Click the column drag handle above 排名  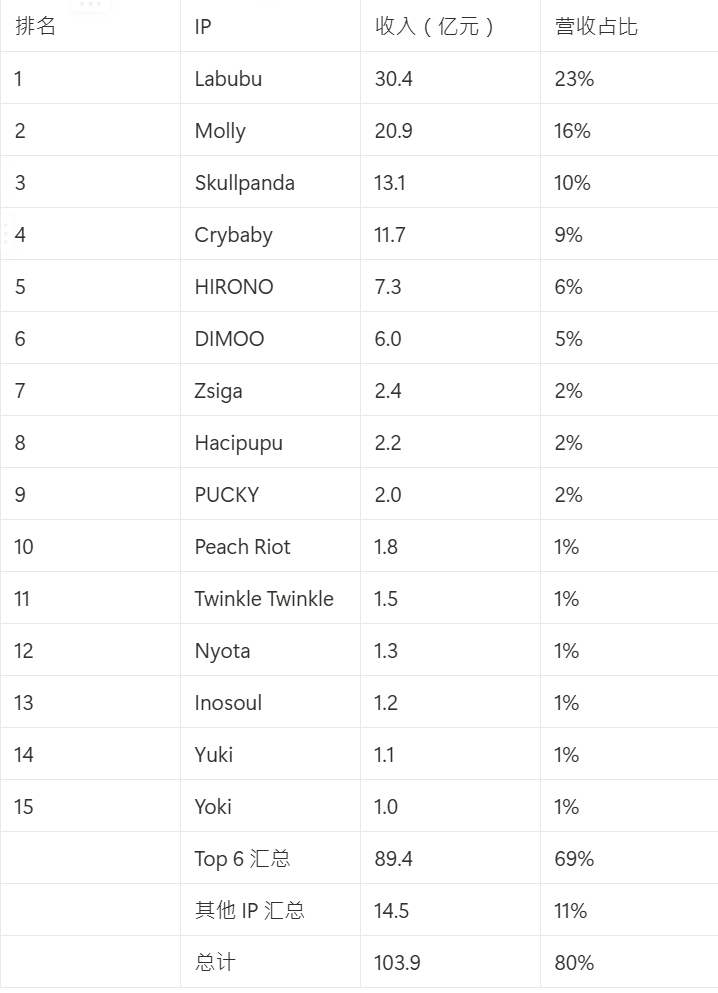point(91,5)
